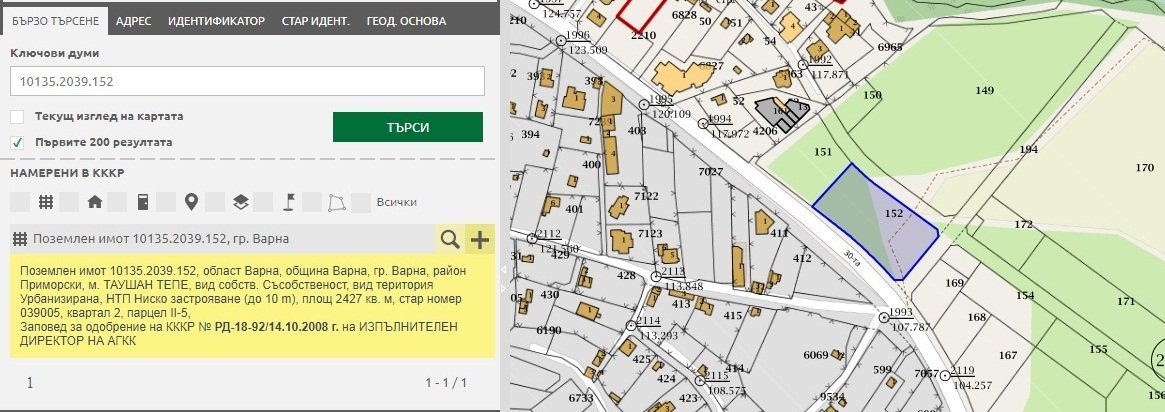Tick the 'Всички' checkbox

pyautogui.click(x=362, y=202)
